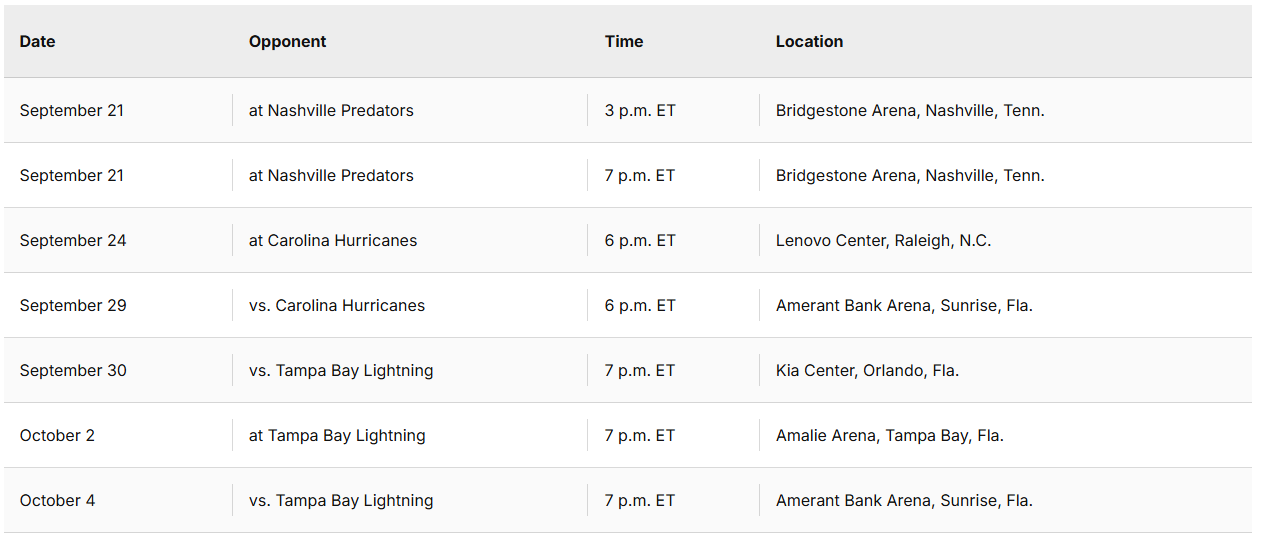
Task: Click the "at Carolina Hurricanes" opponent cell
Action: click(x=333, y=241)
